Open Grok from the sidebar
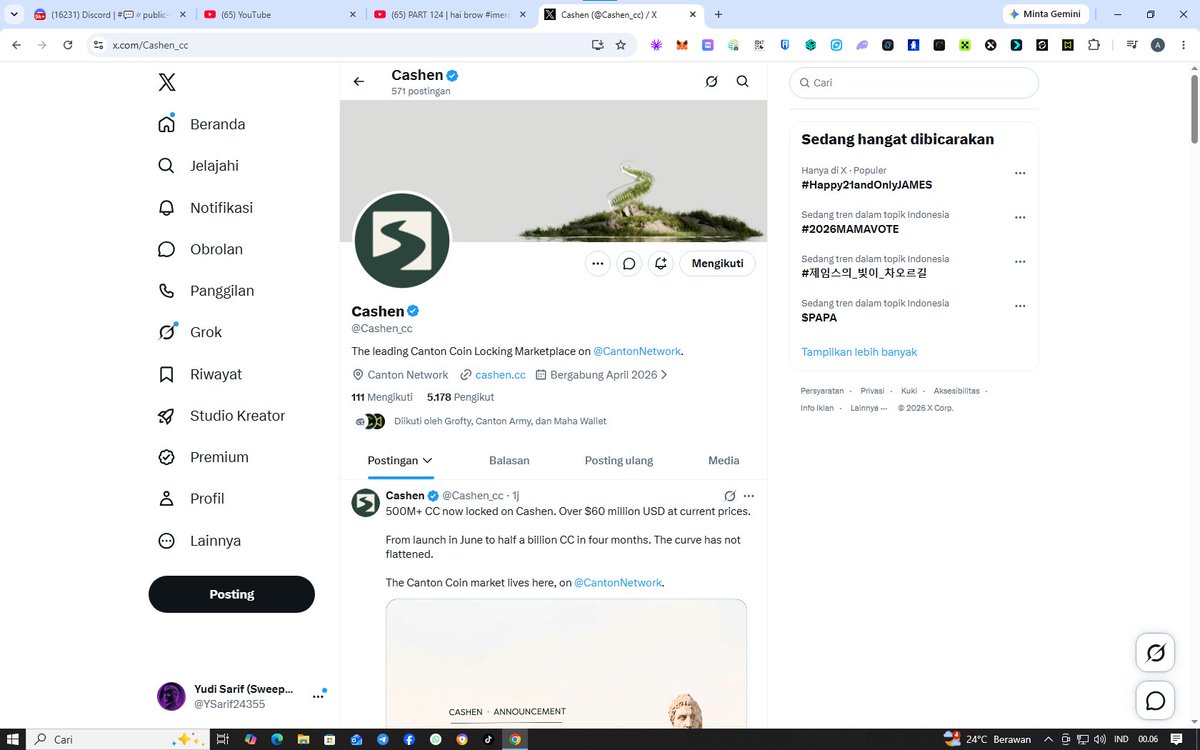Image resolution: width=1200 pixels, height=750 pixels. (190, 332)
